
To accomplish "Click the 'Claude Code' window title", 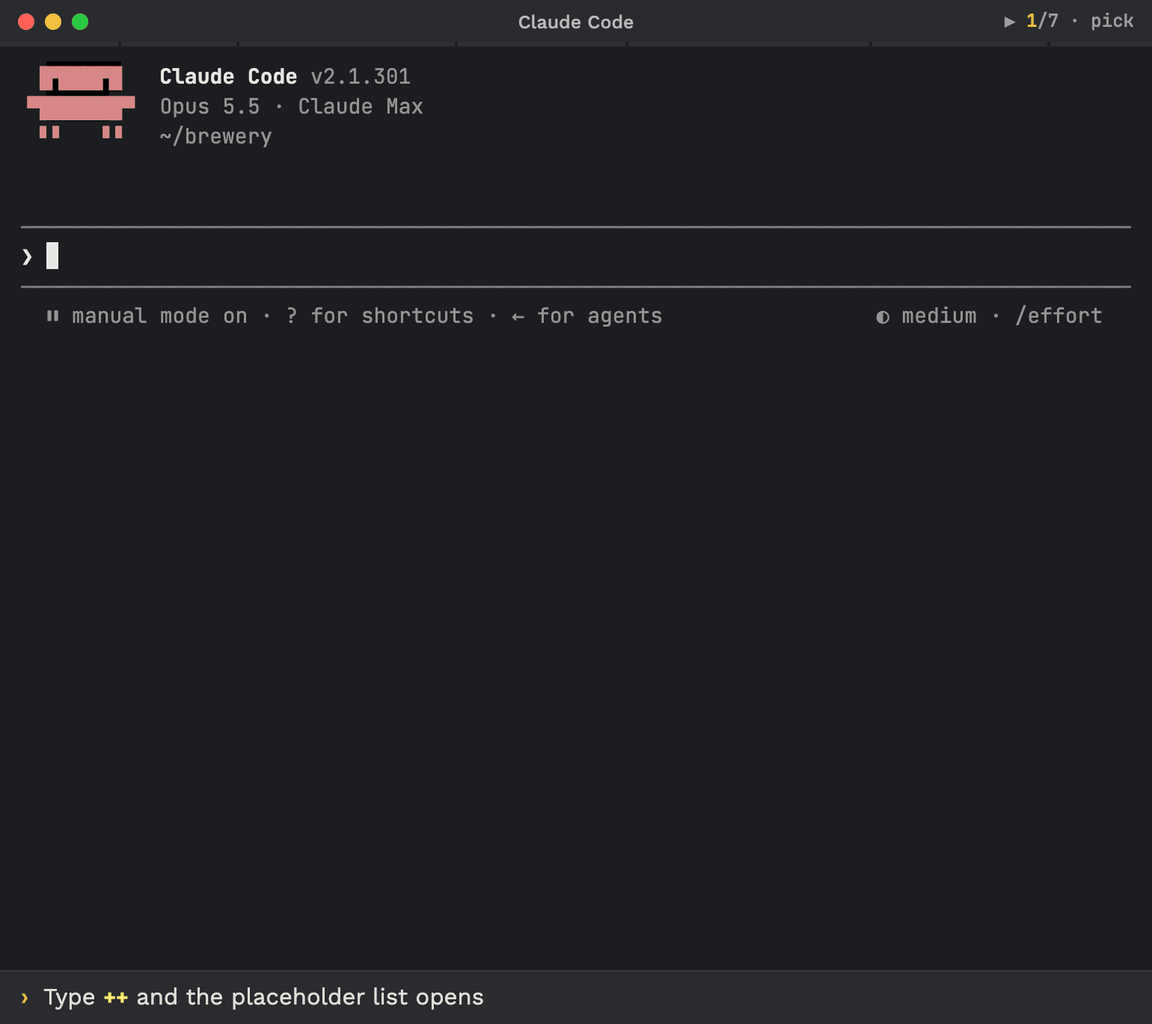I will pyautogui.click(x=575, y=22).
